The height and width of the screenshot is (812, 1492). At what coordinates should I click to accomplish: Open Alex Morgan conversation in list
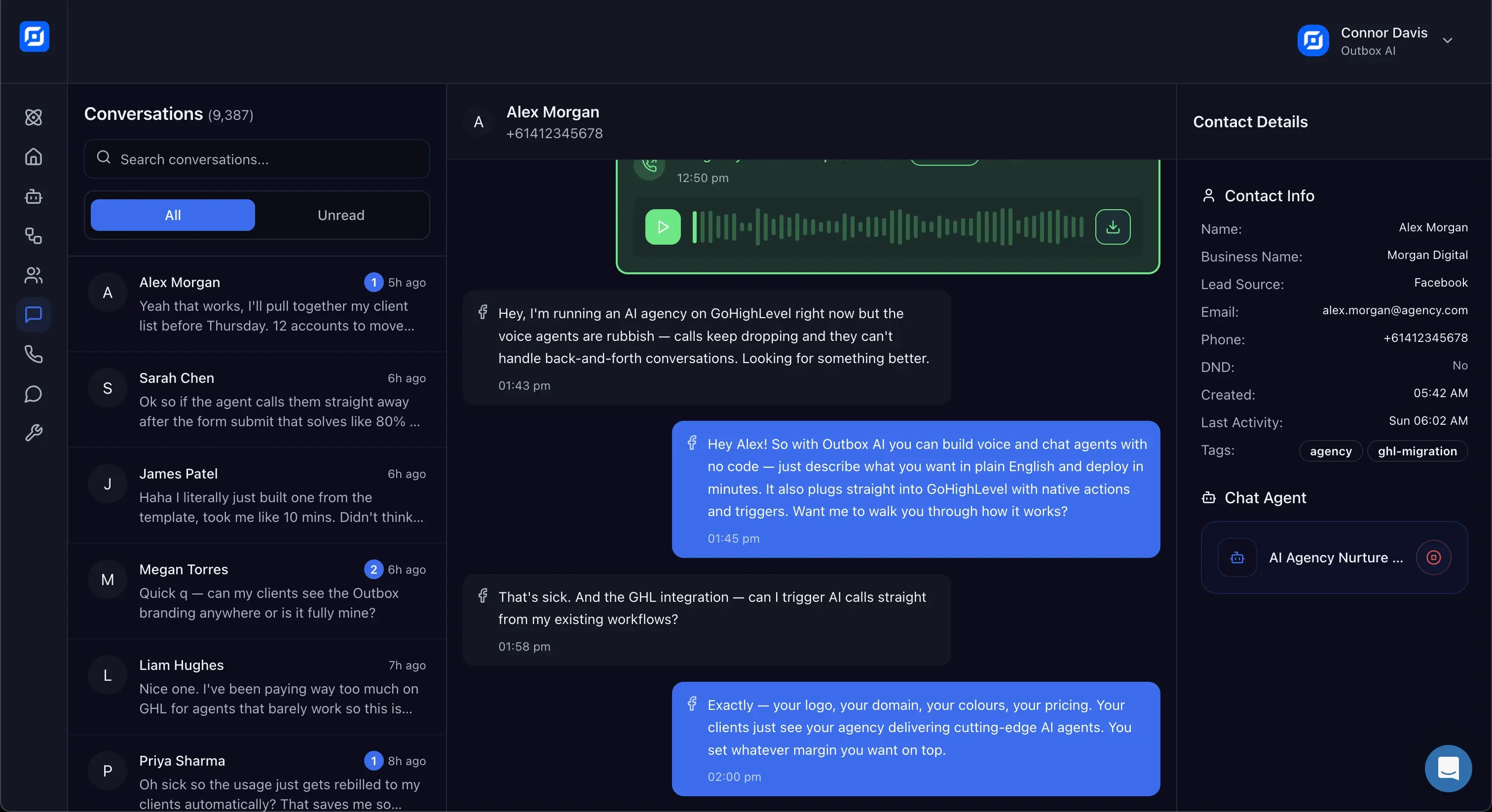(x=257, y=304)
